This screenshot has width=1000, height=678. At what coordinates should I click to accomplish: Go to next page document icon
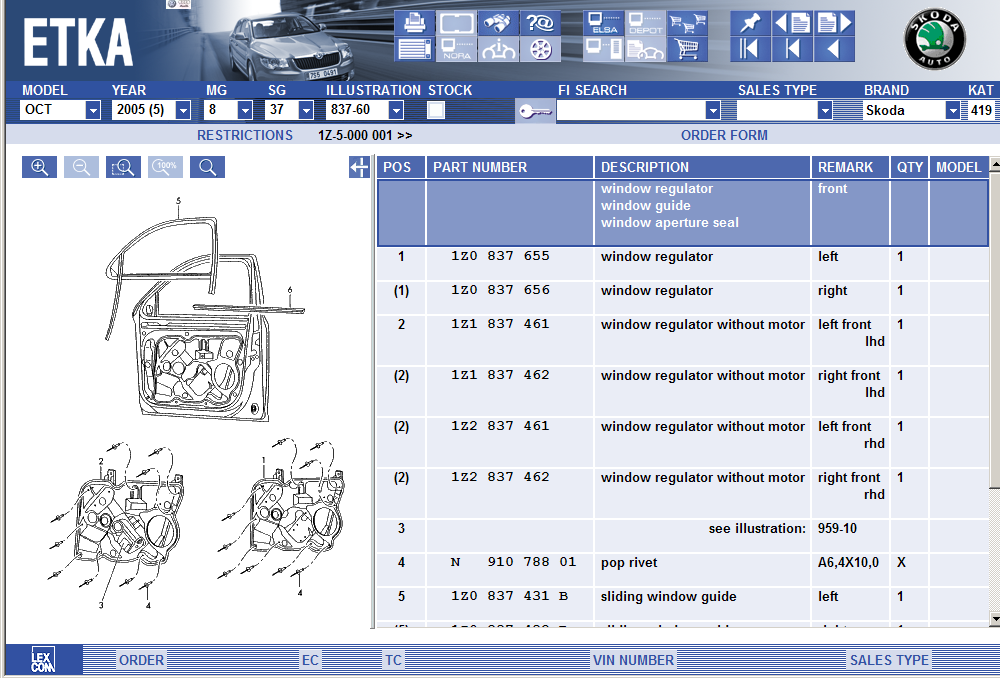834,23
